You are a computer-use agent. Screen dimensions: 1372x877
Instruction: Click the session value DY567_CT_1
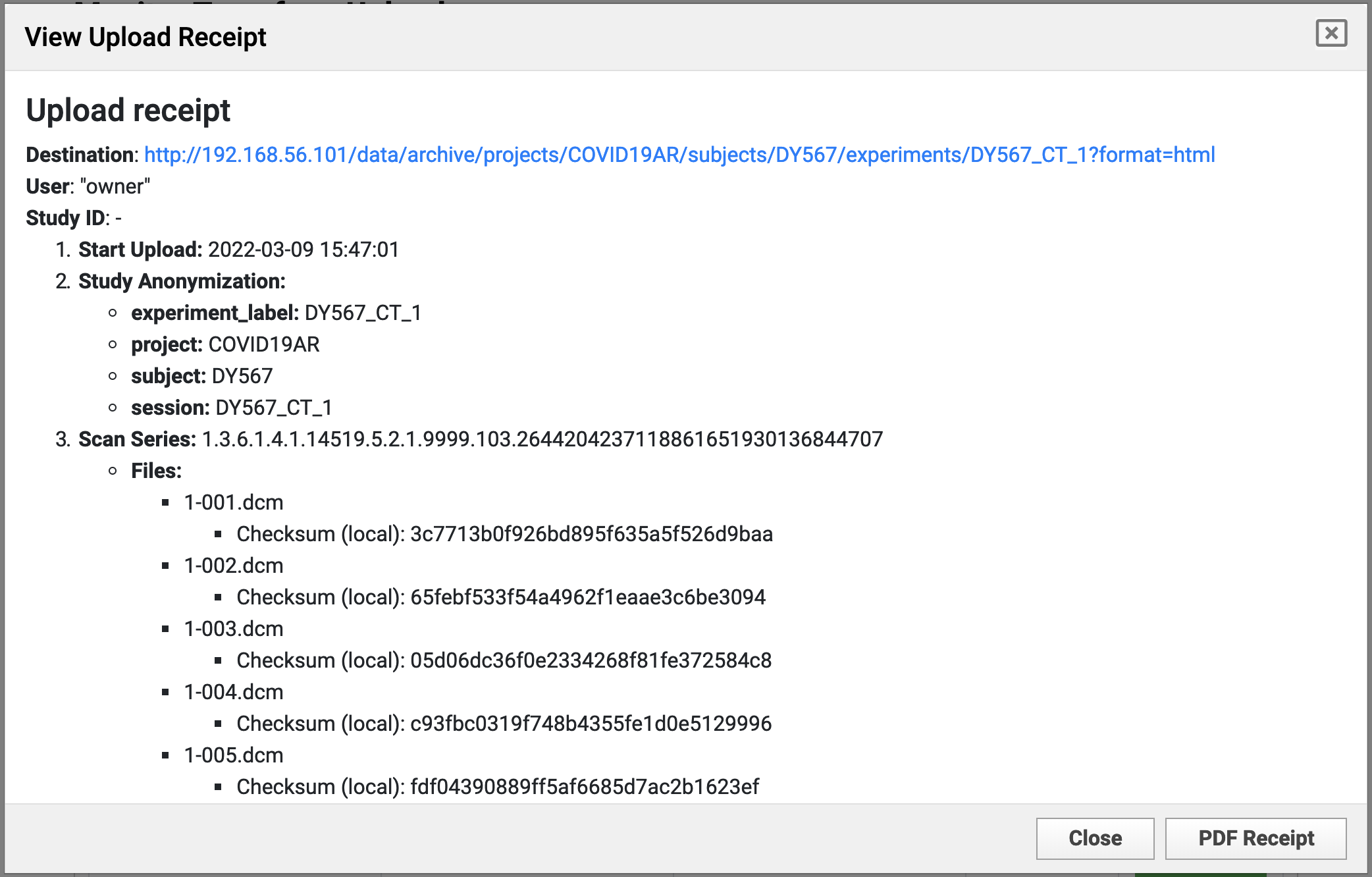[274, 408]
